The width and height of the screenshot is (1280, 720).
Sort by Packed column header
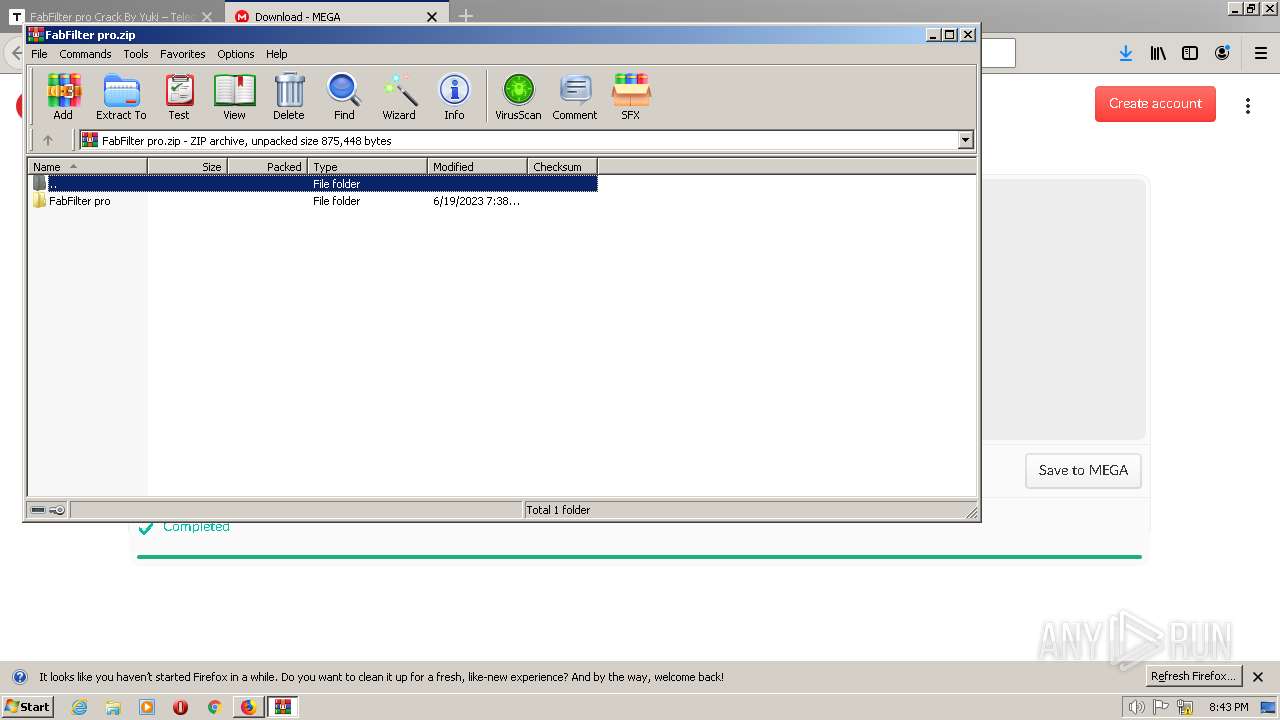tap(267, 167)
